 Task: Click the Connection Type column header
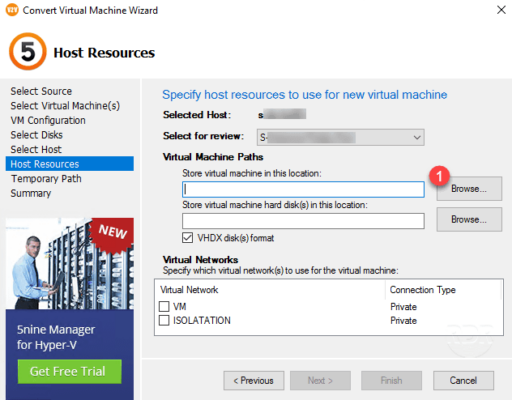(423, 290)
